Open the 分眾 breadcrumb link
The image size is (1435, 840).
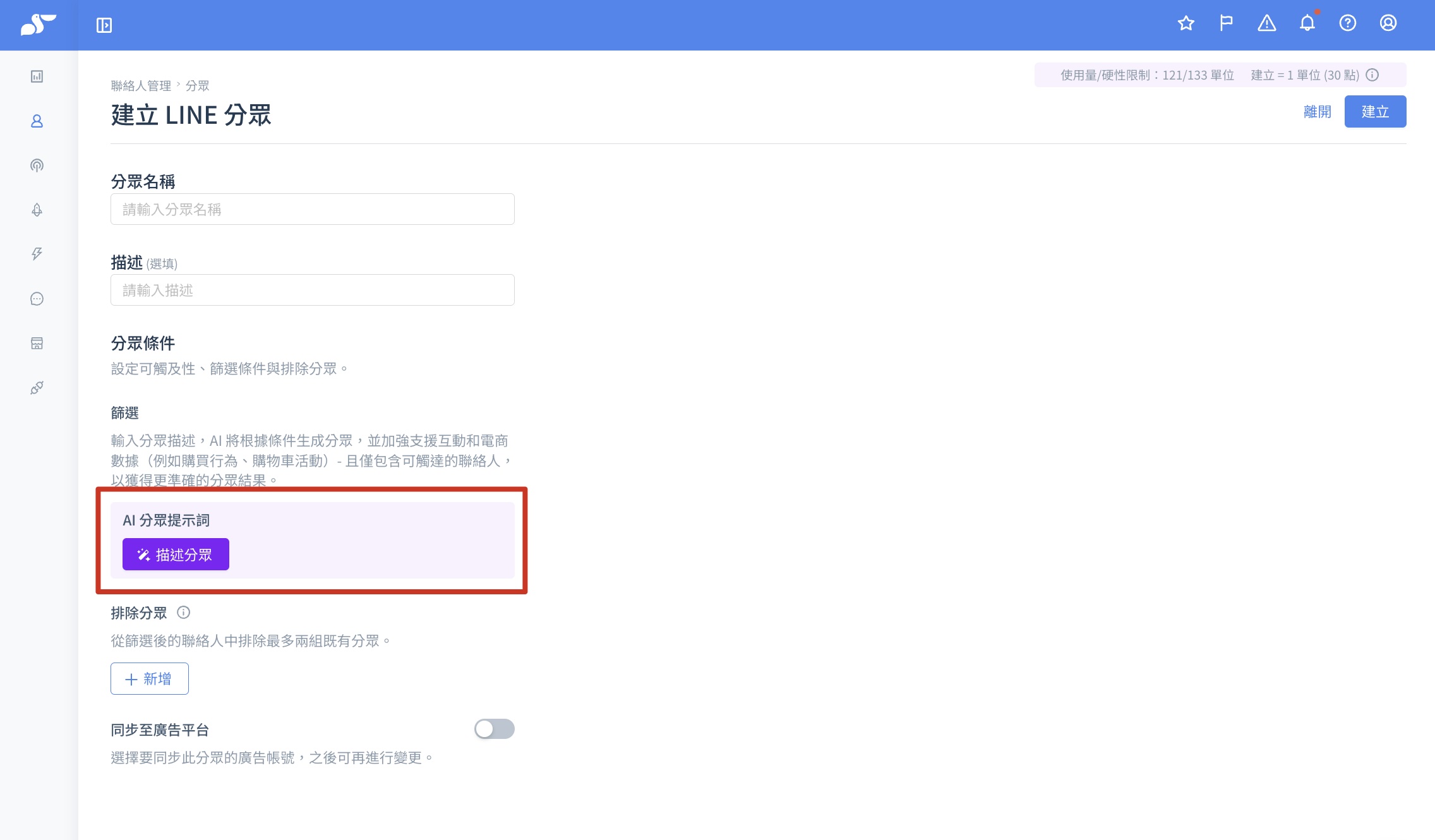(x=198, y=85)
